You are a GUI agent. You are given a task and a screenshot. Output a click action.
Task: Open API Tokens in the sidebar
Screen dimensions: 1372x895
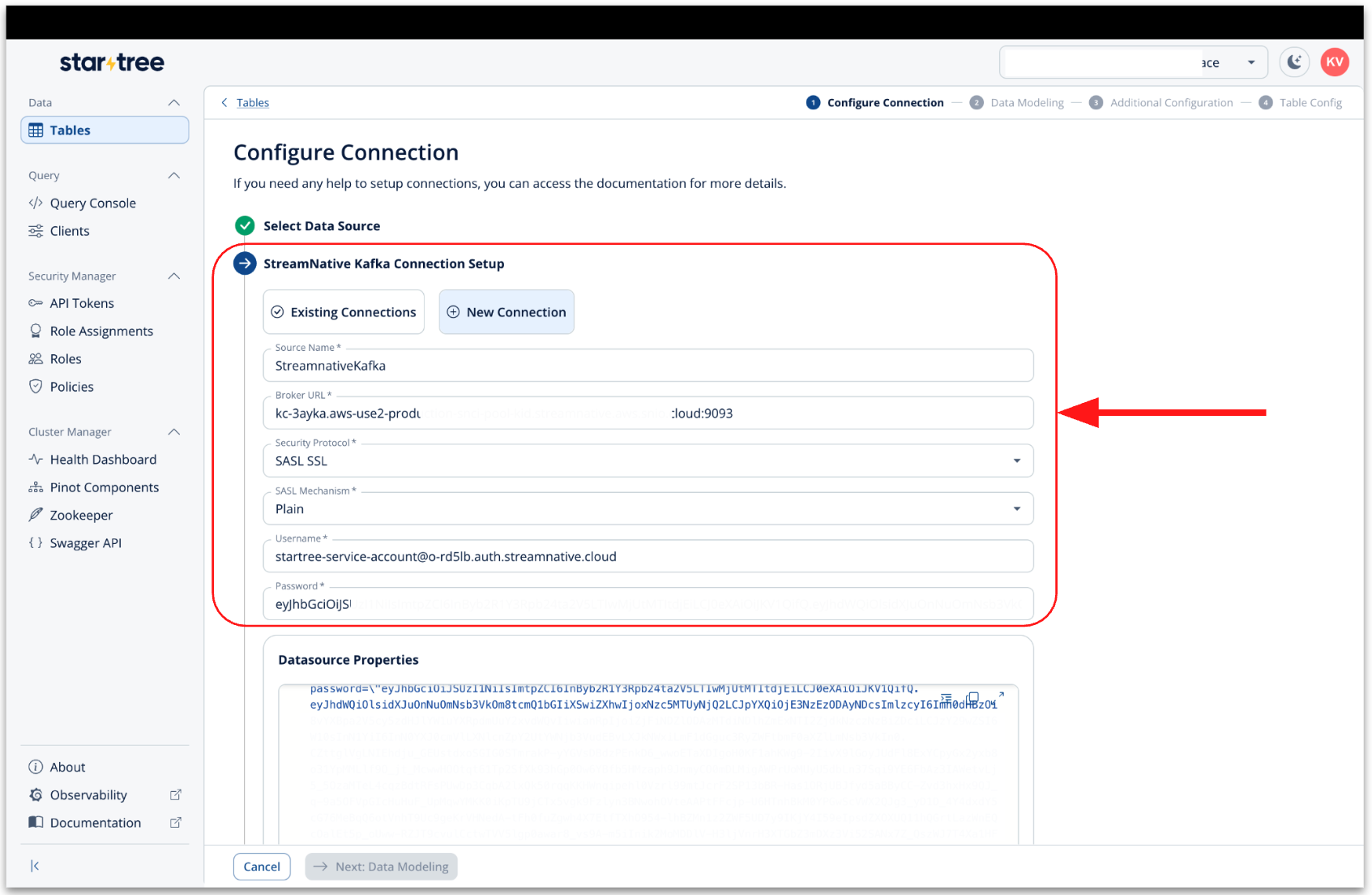pos(82,303)
